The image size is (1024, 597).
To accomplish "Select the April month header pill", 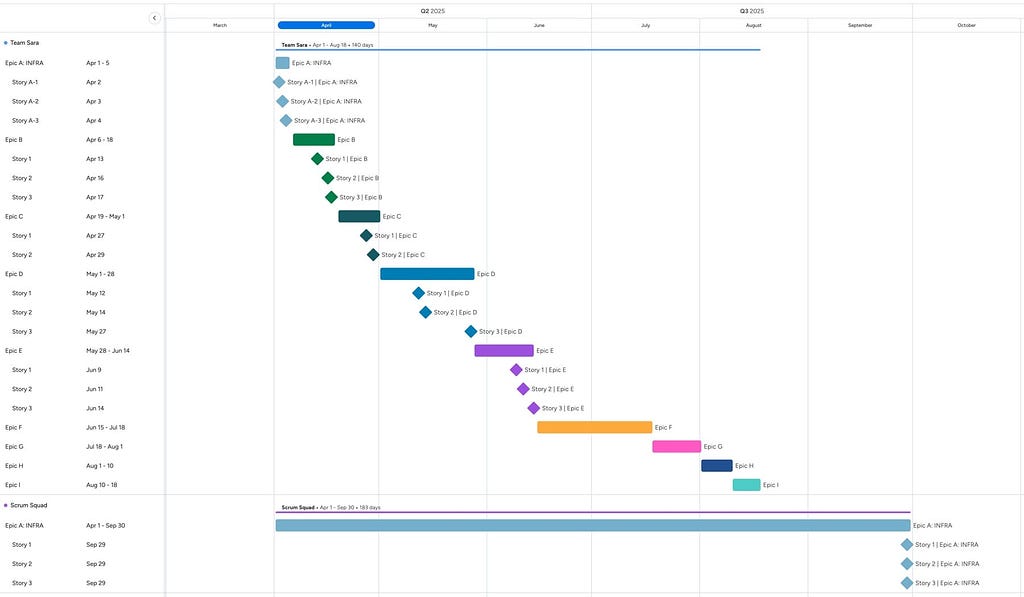I will coord(327,25).
